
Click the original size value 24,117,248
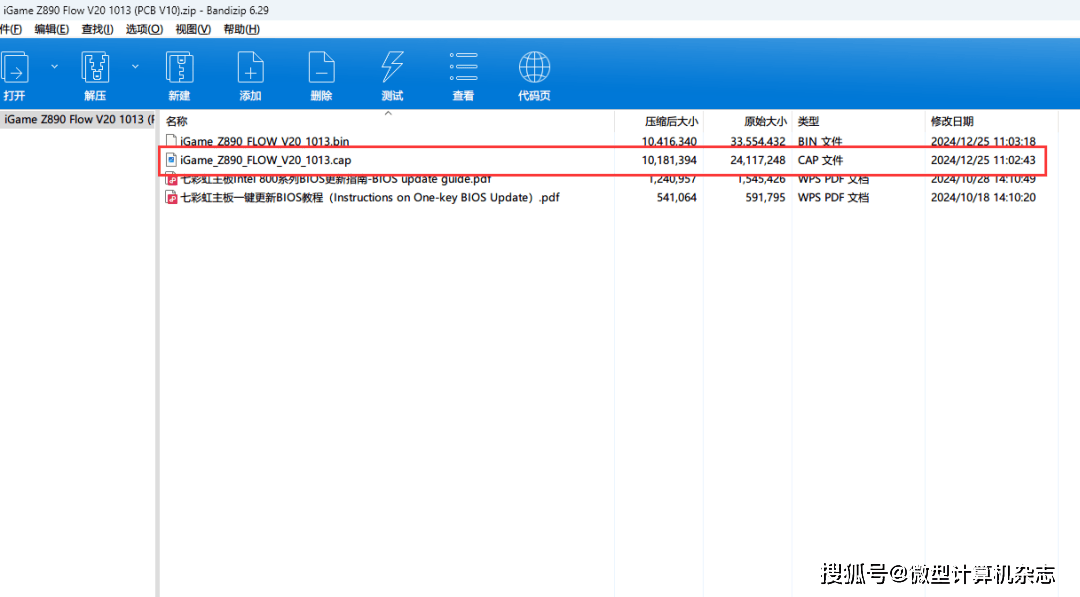click(x=758, y=160)
